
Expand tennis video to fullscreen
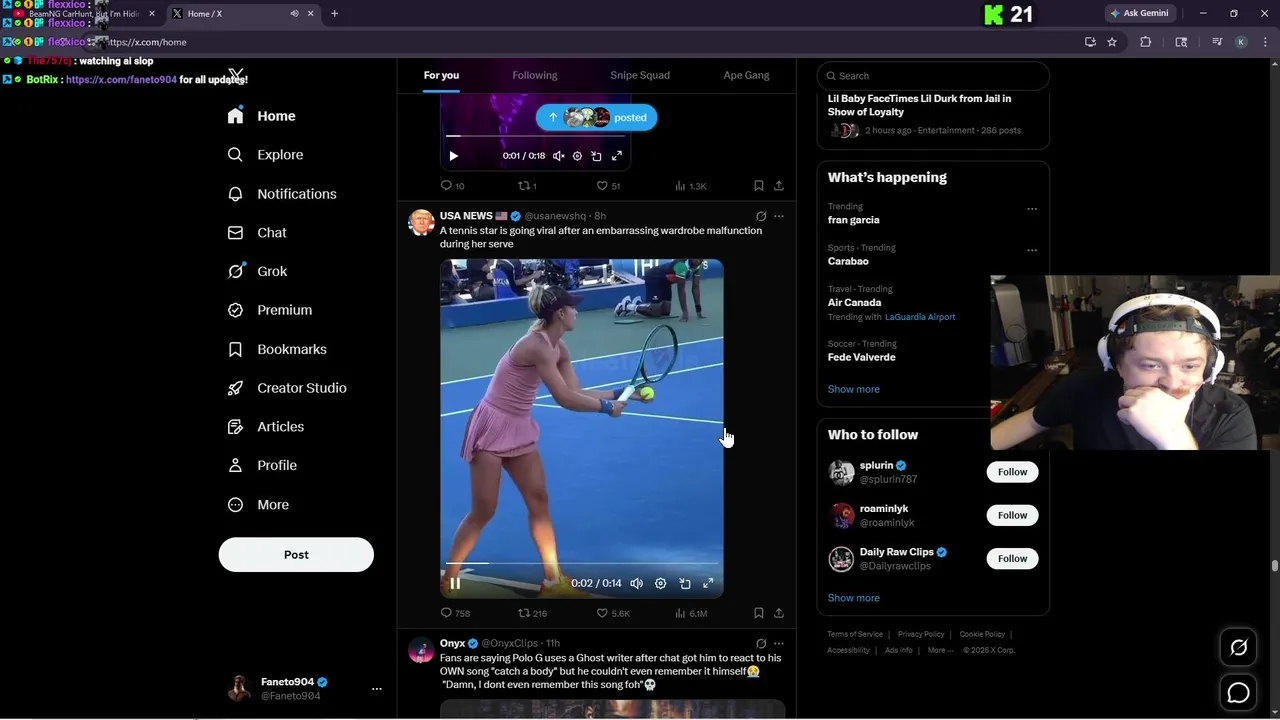708,583
